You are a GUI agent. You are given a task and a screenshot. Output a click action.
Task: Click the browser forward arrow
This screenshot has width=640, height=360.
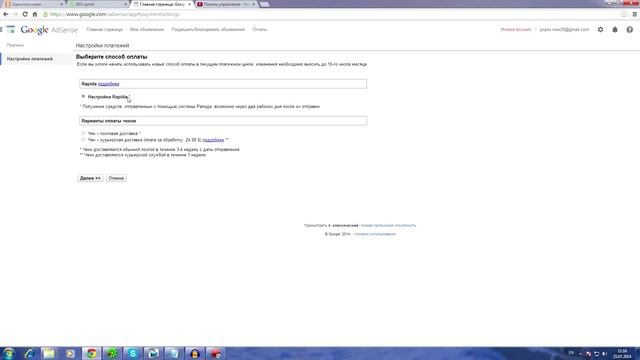16,14
